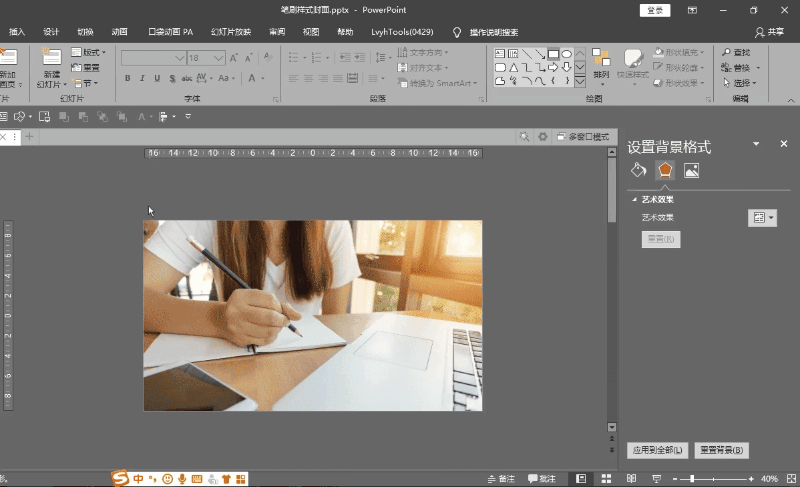This screenshot has height=487, width=800.
Task: Toggle 批注 comments pane
Action: coord(541,478)
